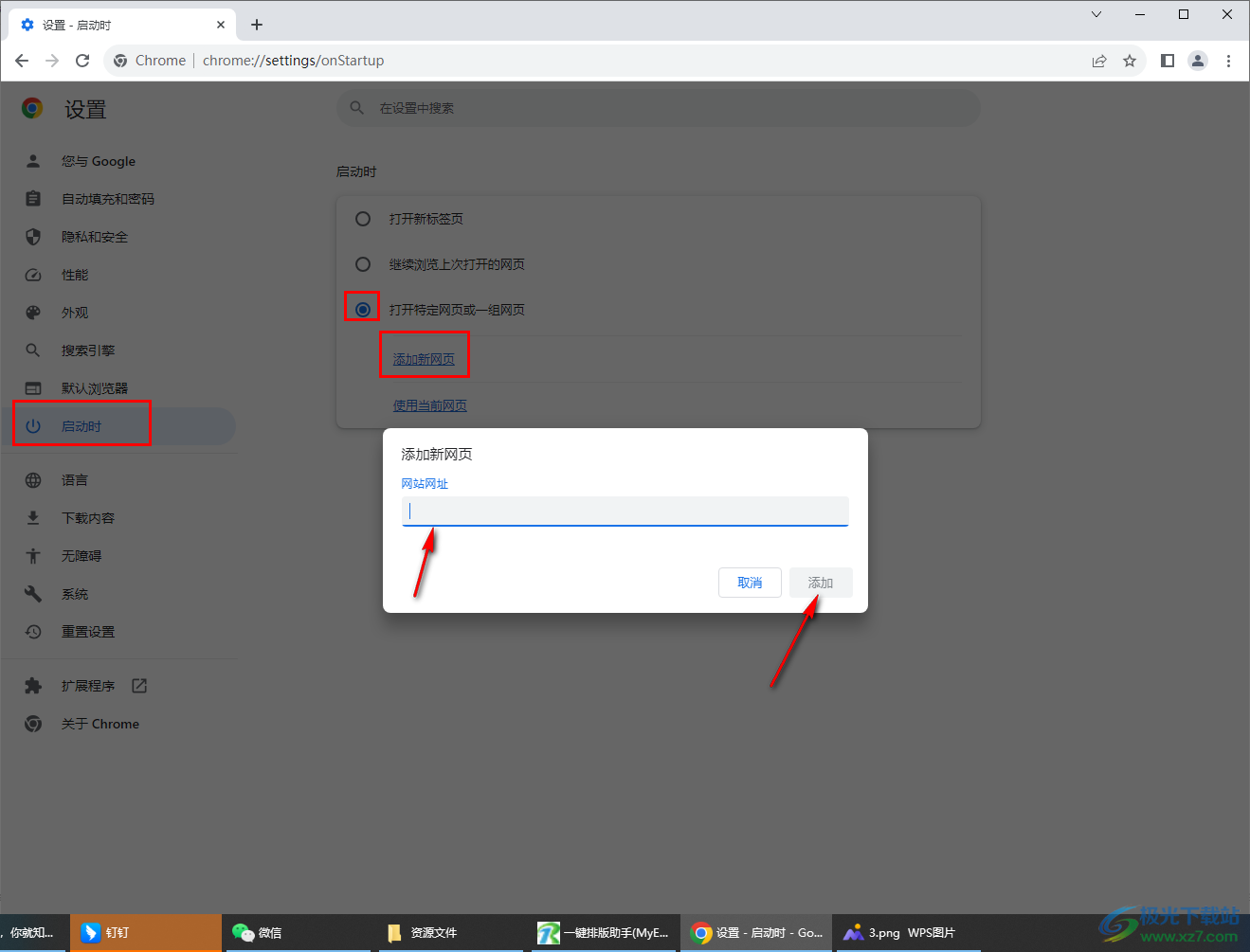Open 3.png WPS图片 taskbar item
1250x952 pixels.
(x=909, y=933)
